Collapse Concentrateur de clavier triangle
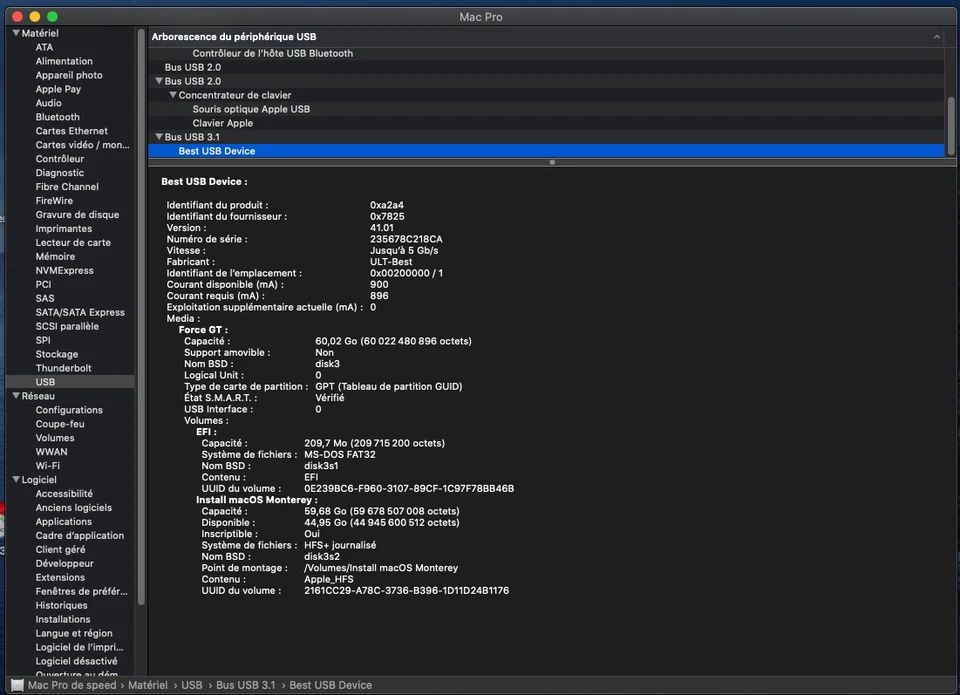 (x=173, y=95)
